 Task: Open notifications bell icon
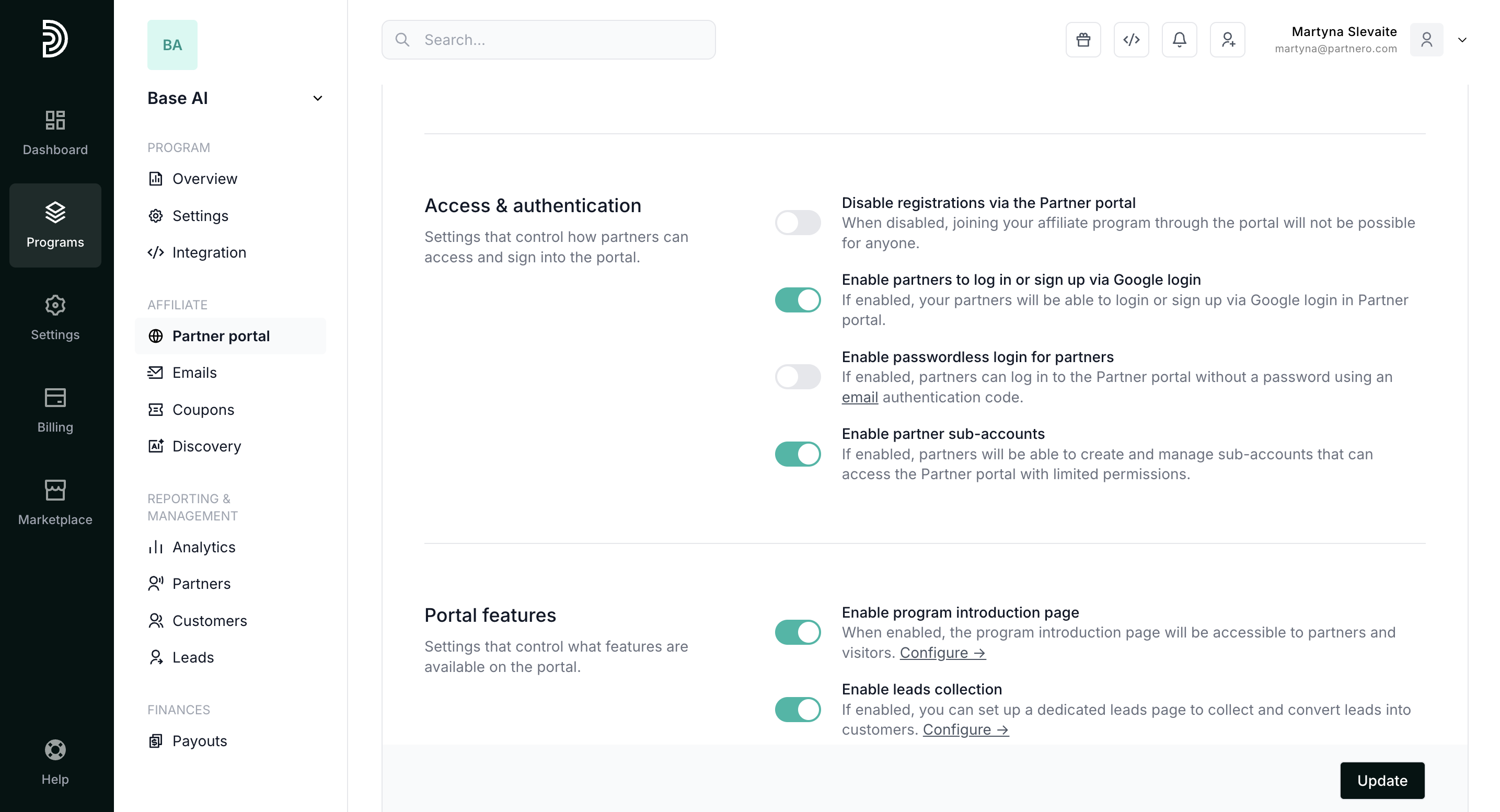pos(1179,40)
